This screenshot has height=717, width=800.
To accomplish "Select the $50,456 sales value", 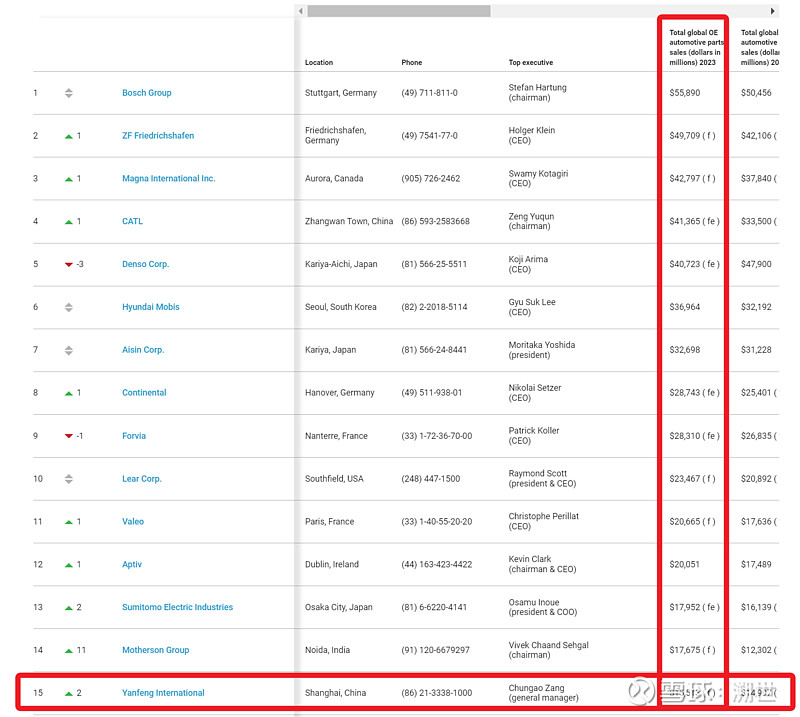I will point(756,92).
